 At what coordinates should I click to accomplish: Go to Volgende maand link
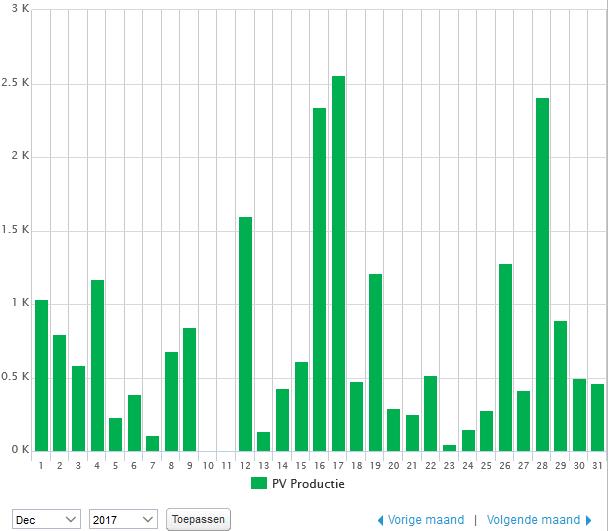pos(532,520)
